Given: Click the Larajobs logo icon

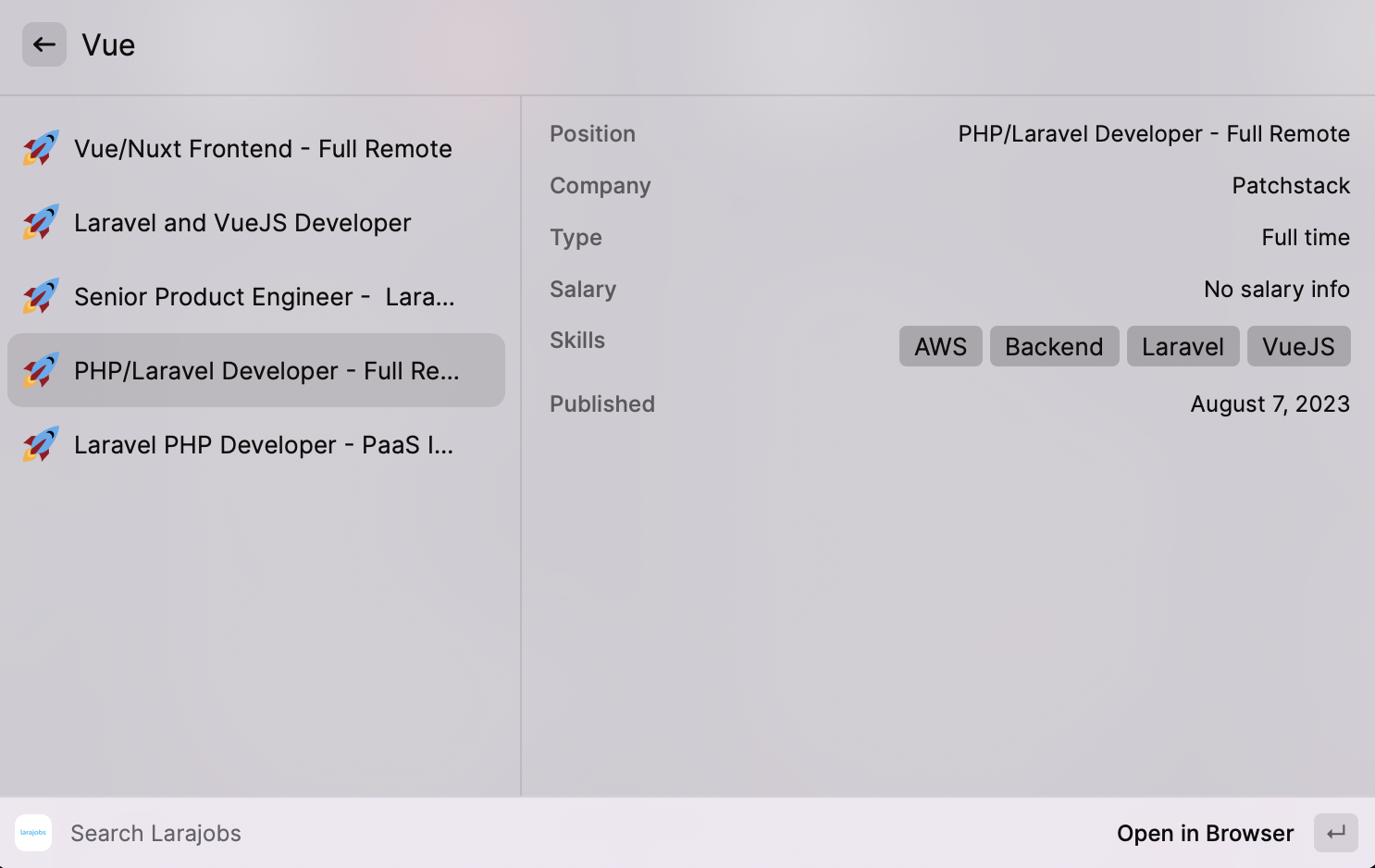Looking at the screenshot, I should 33,833.
